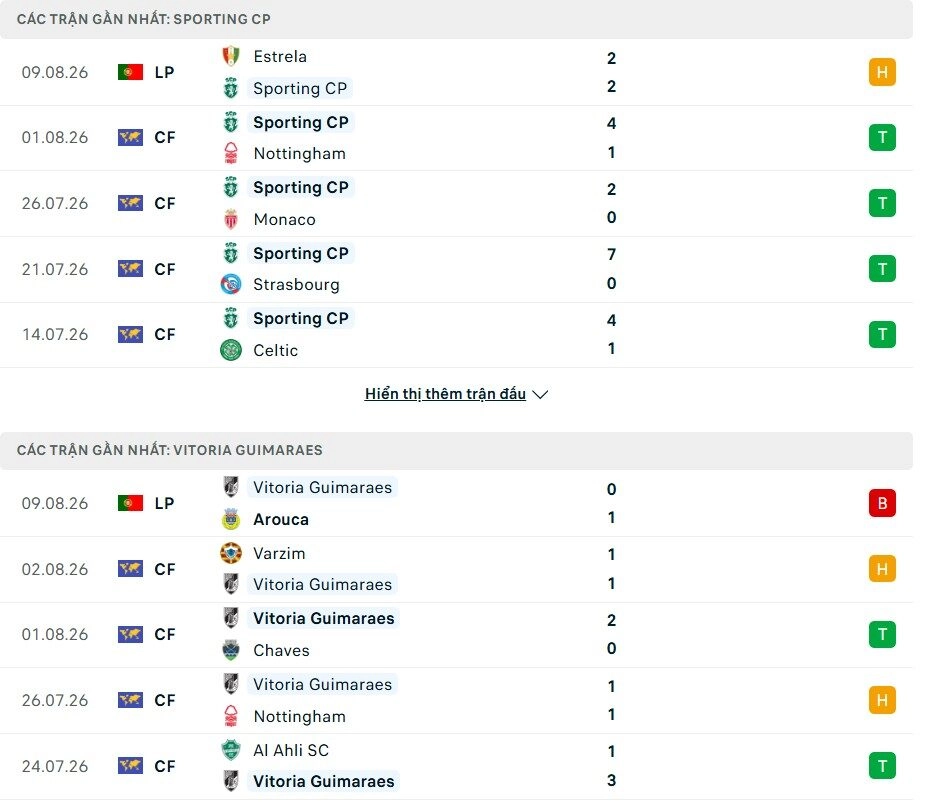This screenshot has width=926, height=802.
Task: Click the Arouca club crest icon
Action: (231, 519)
